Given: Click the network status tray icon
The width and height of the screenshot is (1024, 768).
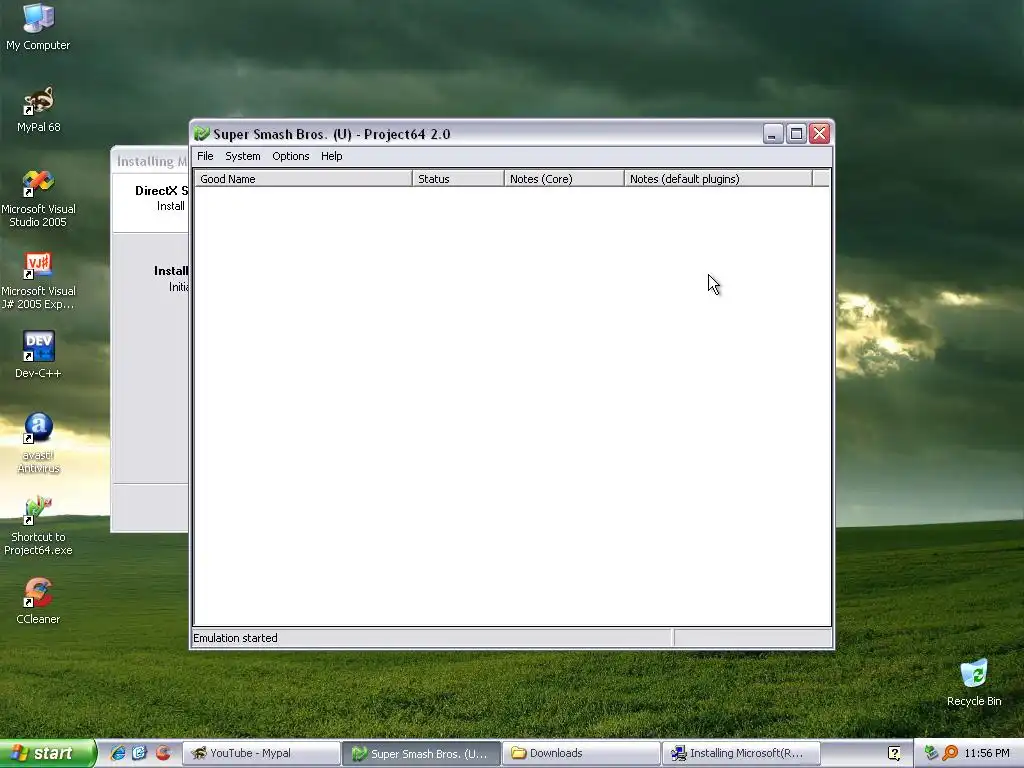Looking at the screenshot, I should 931,753.
